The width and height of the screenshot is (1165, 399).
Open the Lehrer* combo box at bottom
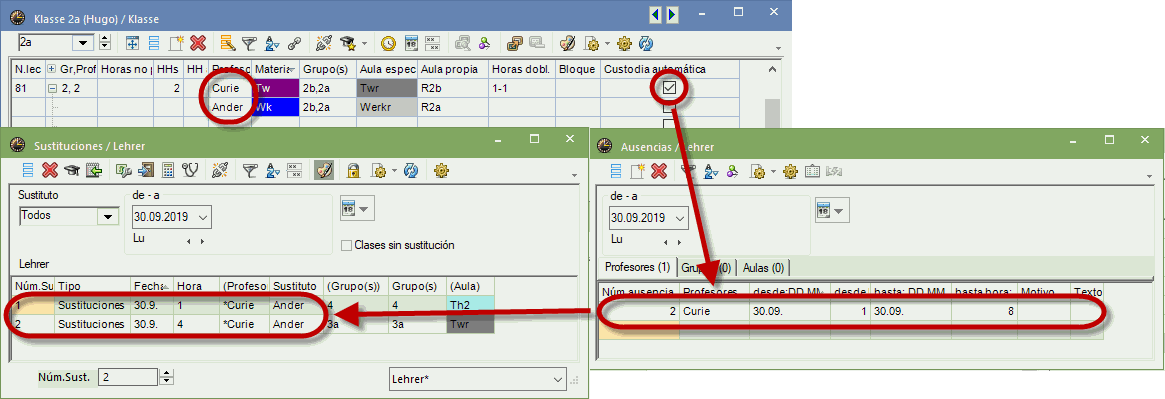[477, 379]
